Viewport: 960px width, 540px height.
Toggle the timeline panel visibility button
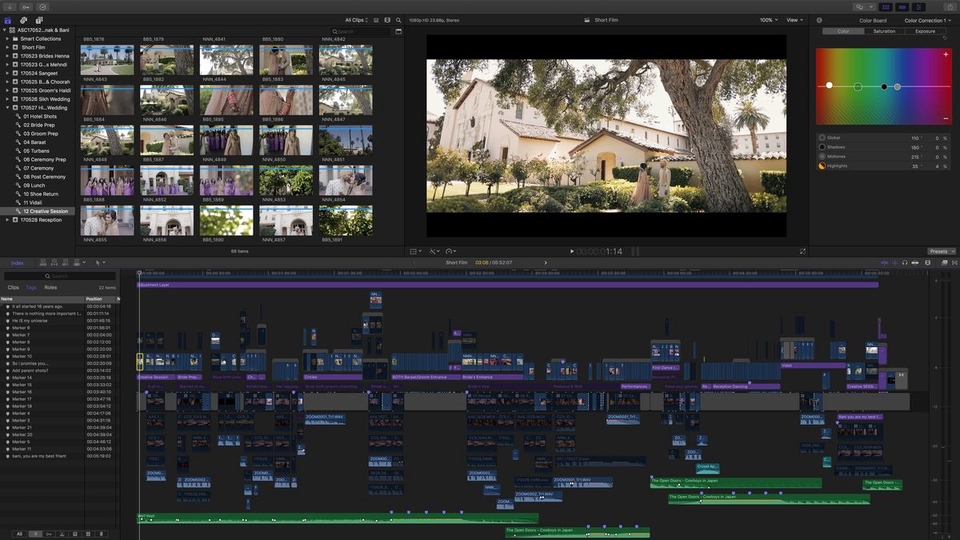[x=902, y=7]
